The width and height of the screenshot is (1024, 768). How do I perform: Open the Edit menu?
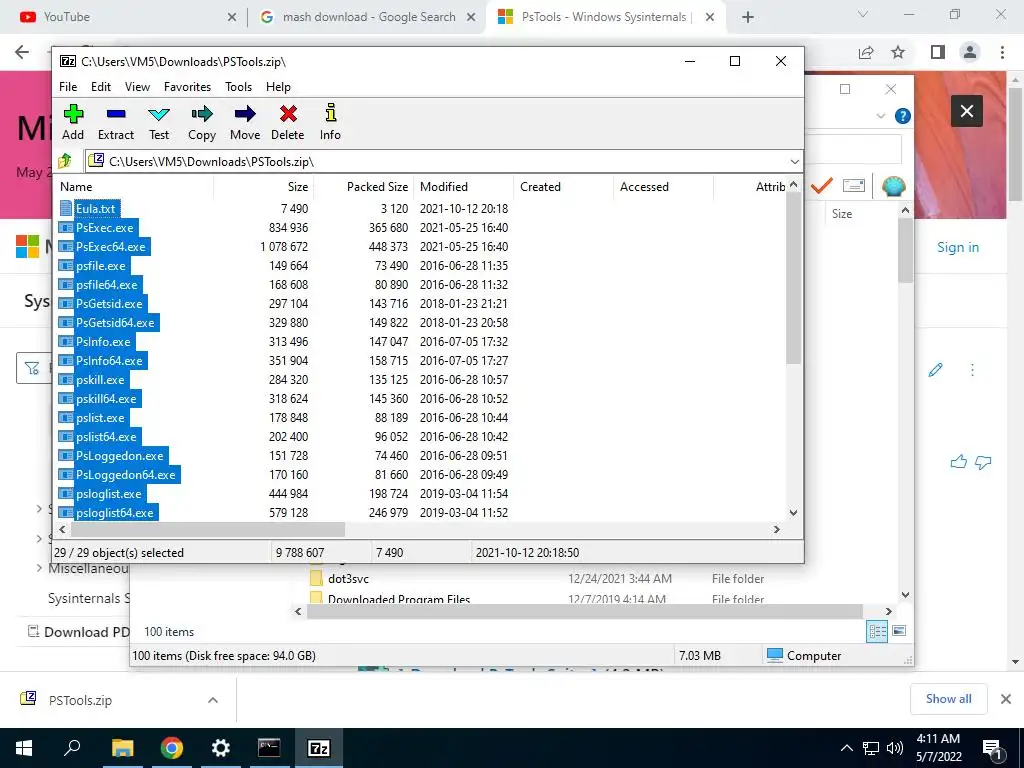click(x=101, y=87)
